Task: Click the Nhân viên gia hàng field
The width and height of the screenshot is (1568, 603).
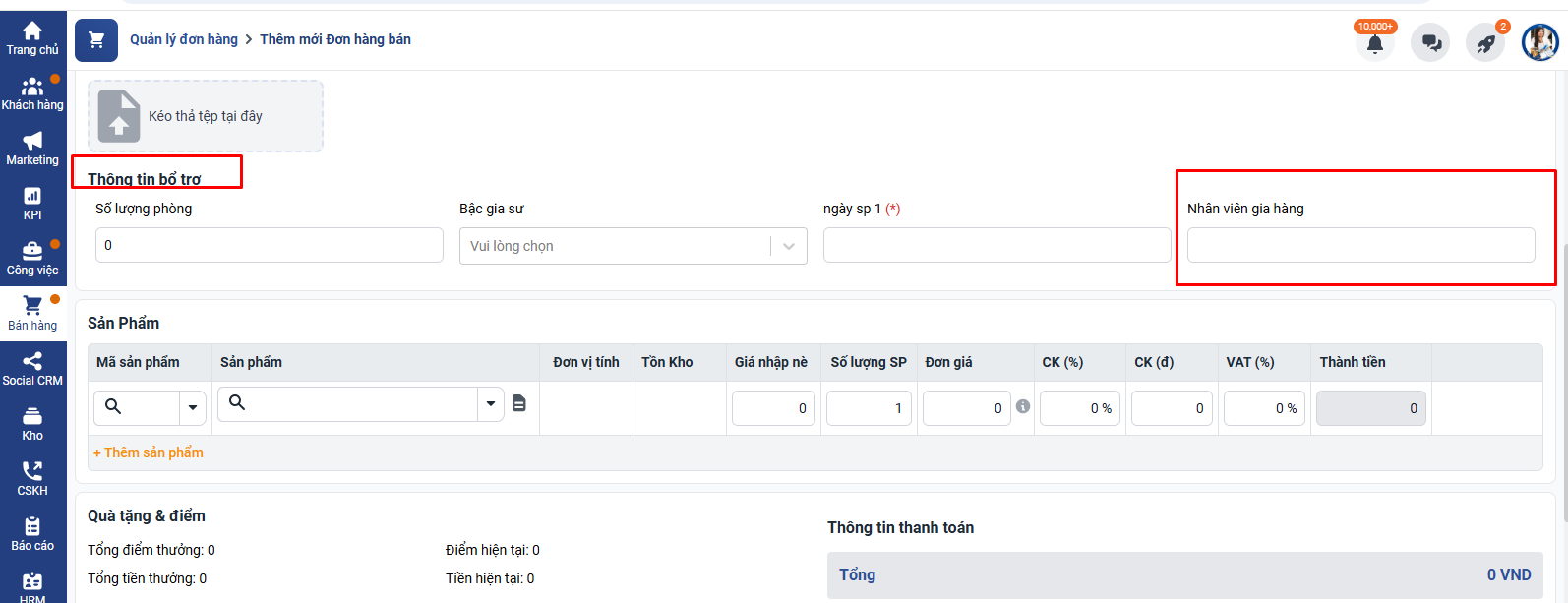Action: pos(1360,245)
